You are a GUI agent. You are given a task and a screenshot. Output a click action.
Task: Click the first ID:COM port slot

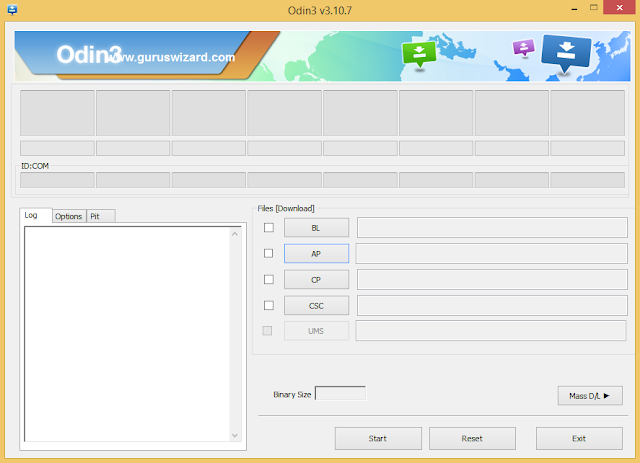pos(57,180)
